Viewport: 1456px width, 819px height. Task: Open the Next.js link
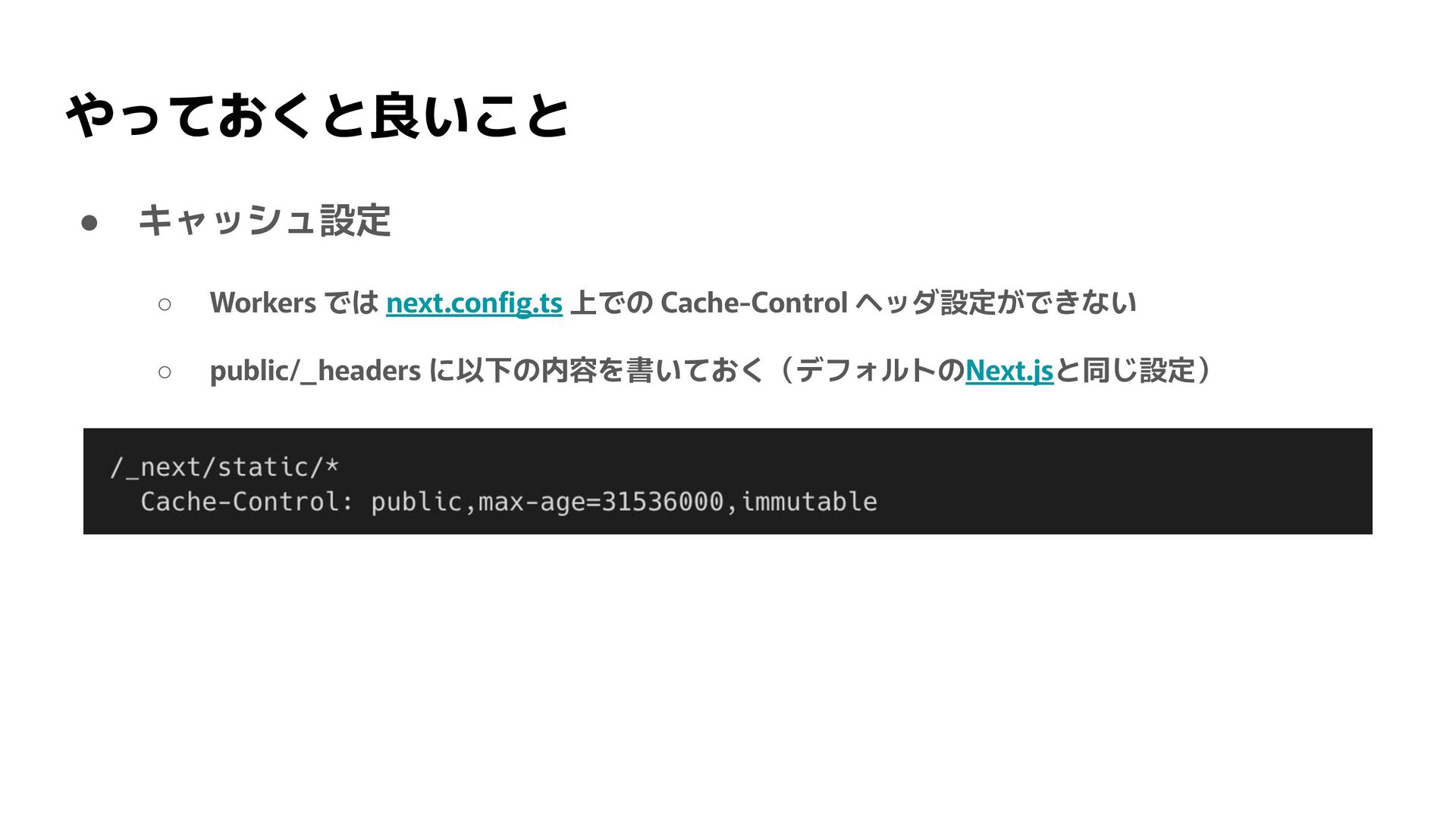point(1009,371)
